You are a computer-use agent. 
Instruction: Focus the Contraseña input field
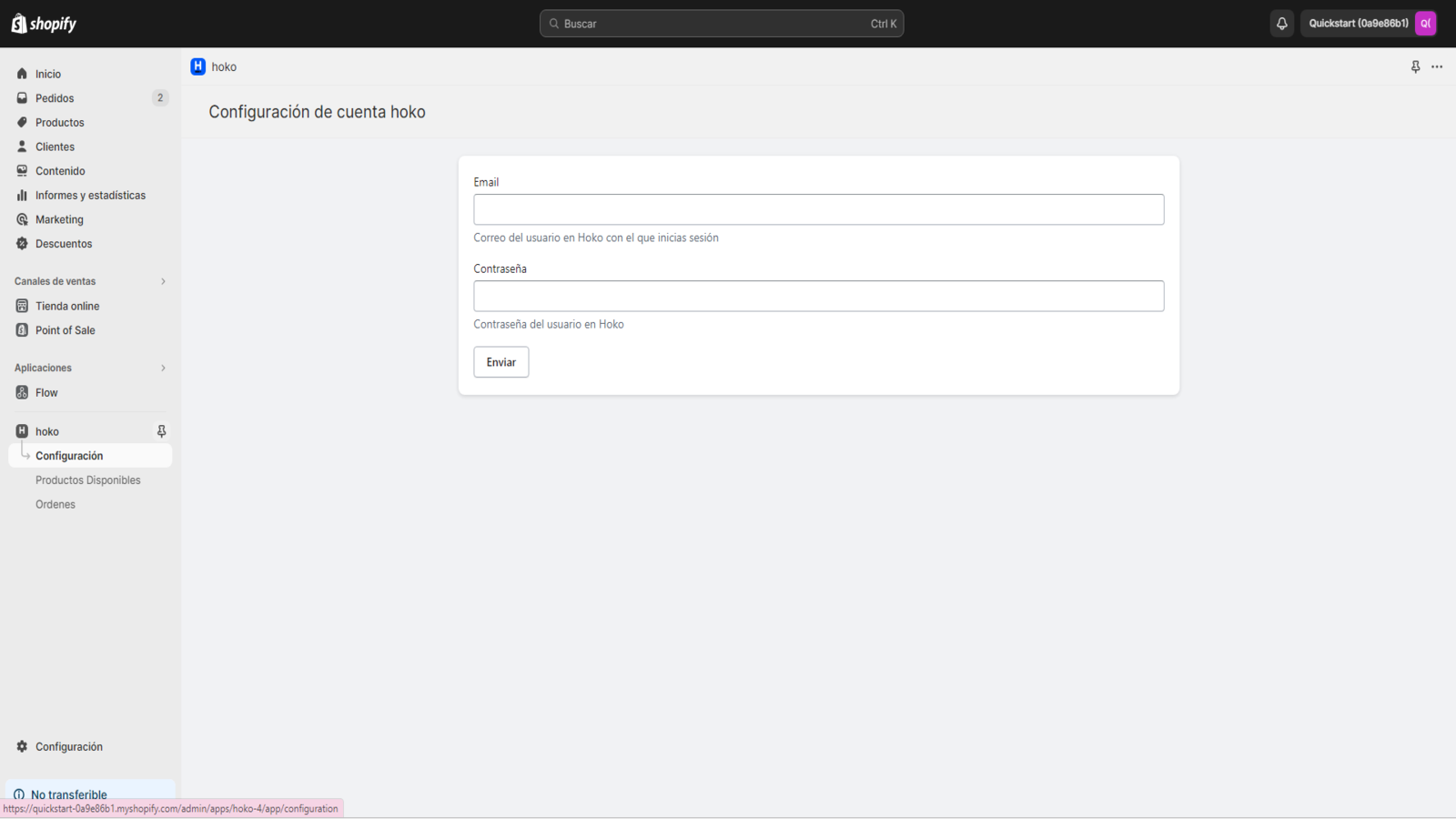coord(818,296)
